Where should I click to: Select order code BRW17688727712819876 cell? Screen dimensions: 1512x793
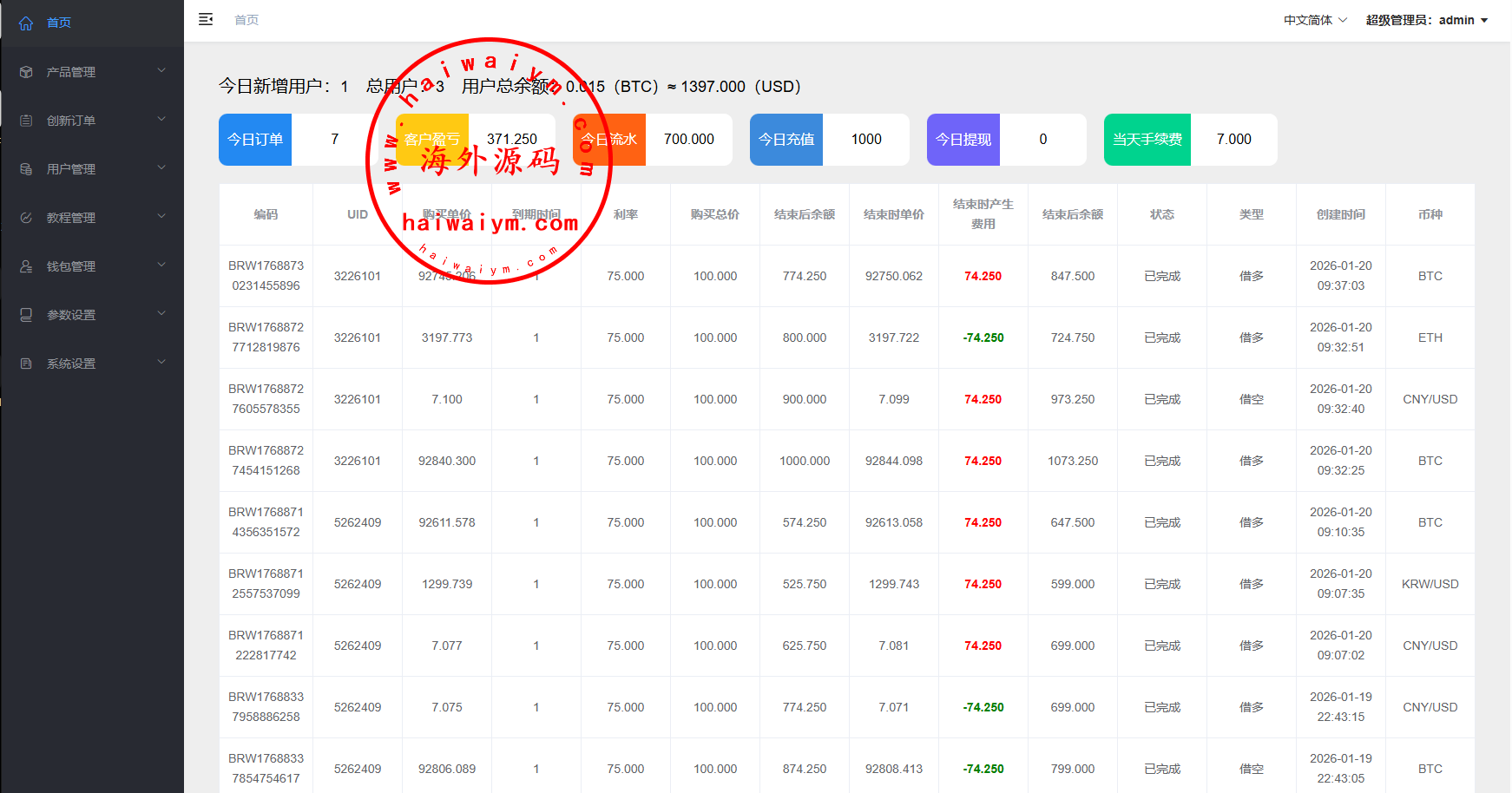266,338
